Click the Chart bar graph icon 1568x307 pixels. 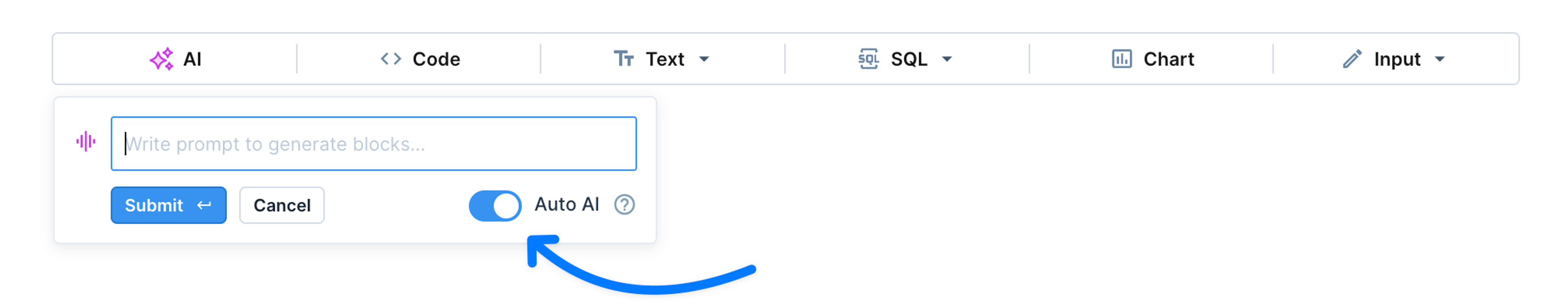pyautogui.click(x=1122, y=59)
